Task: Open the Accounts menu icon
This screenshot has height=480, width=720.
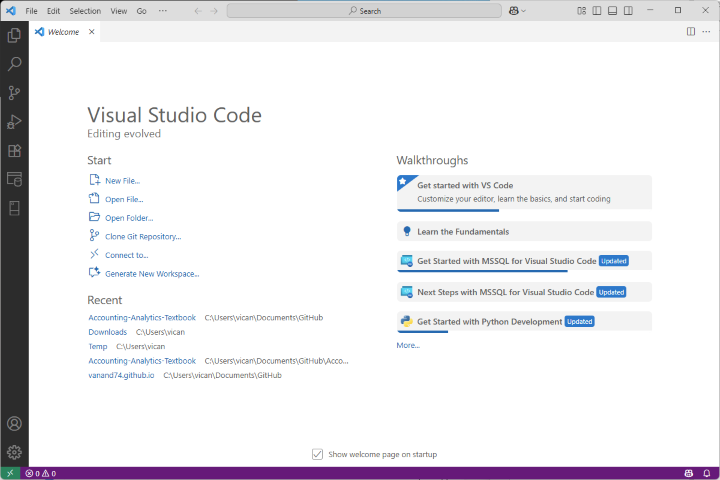Action: (x=14, y=424)
